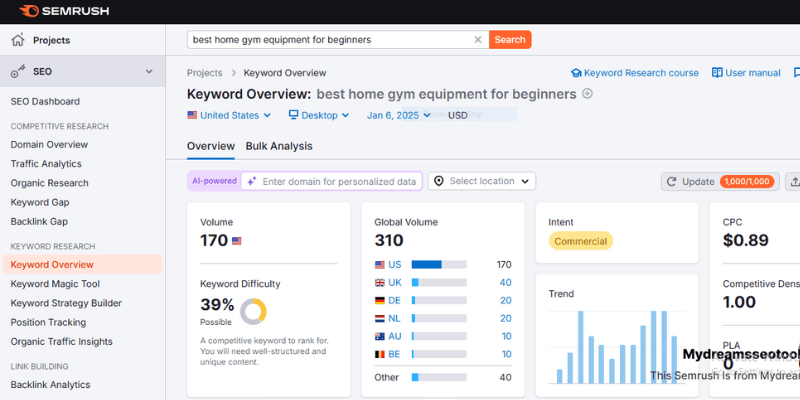Open SEO Dashboard

pos(45,102)
